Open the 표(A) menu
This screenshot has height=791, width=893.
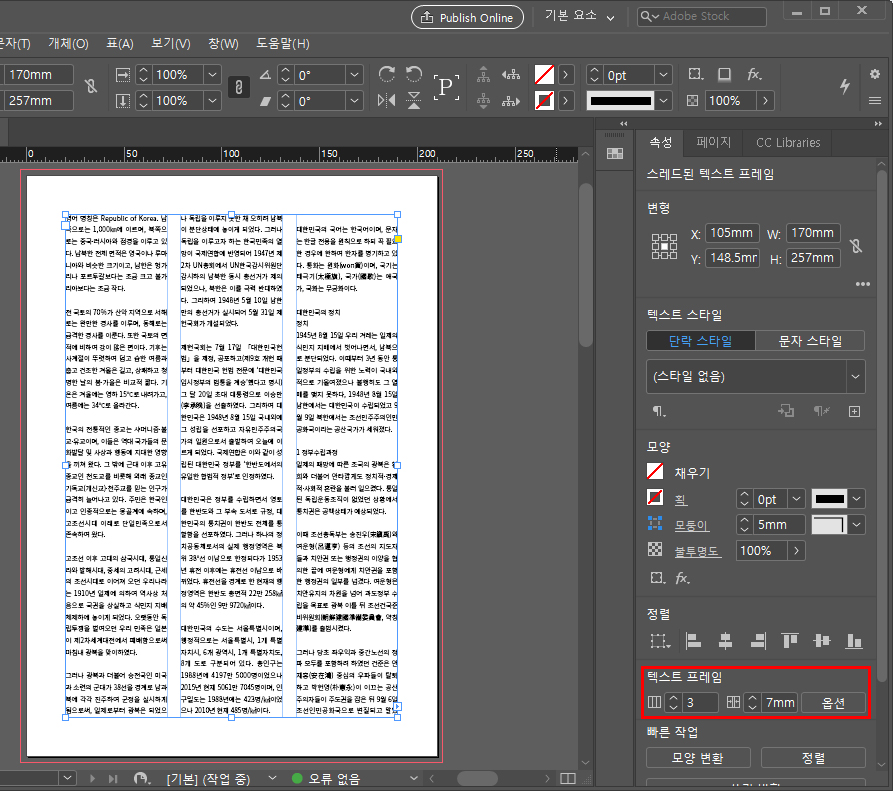[120, 44]
